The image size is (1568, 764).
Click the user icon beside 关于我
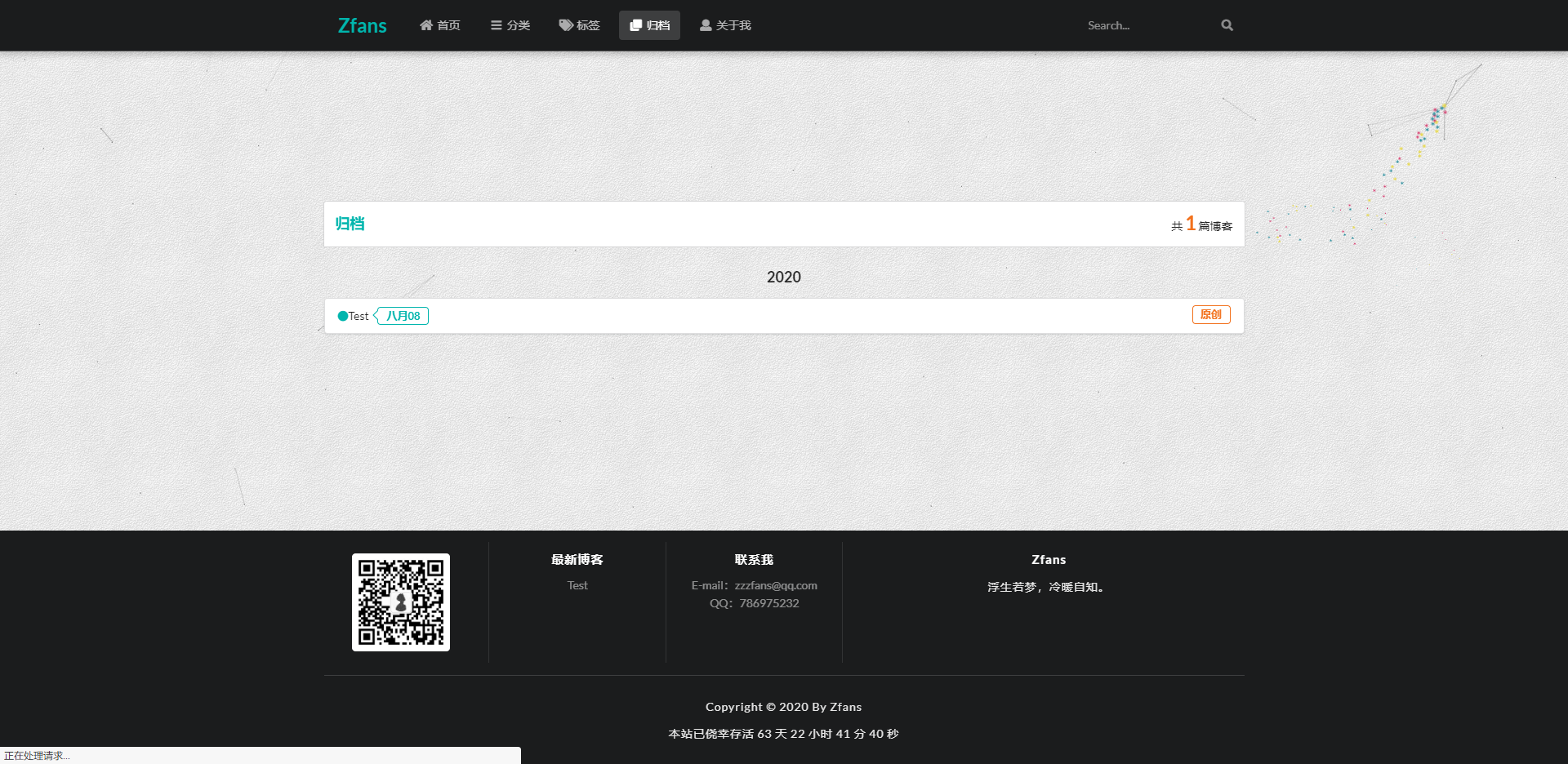(706, 25)
